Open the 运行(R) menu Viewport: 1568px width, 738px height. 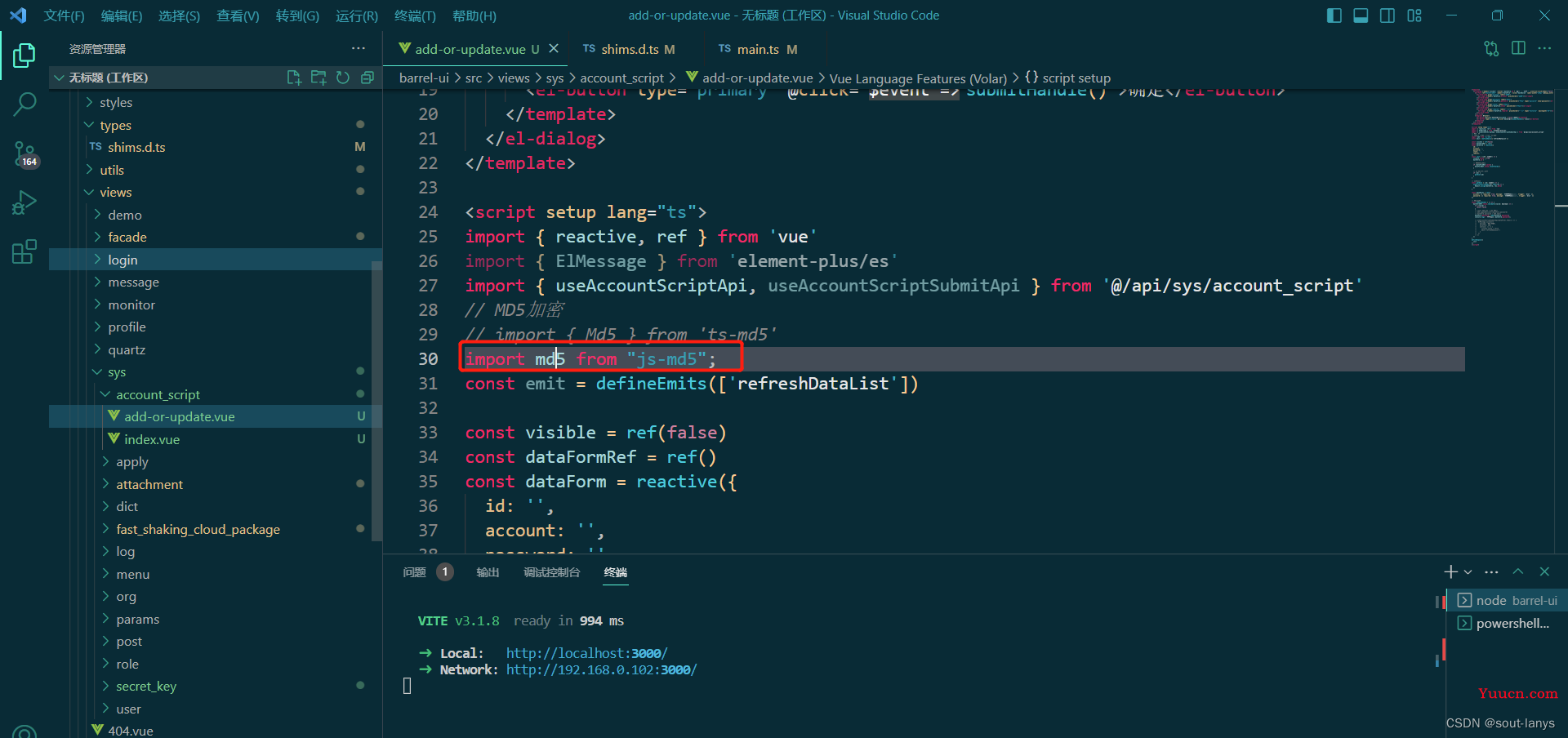click(356, 16)
